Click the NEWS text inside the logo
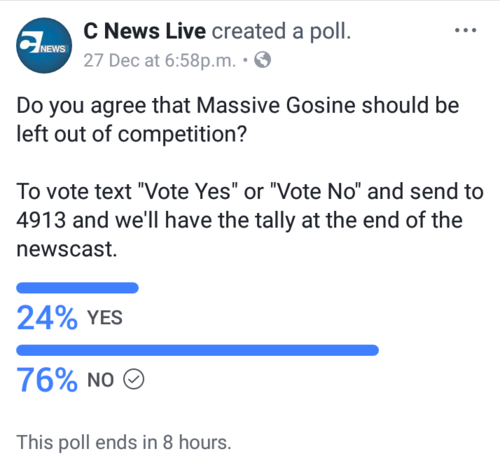The height and width of the screenshot is (470, 500). click(x=53, y=49)
